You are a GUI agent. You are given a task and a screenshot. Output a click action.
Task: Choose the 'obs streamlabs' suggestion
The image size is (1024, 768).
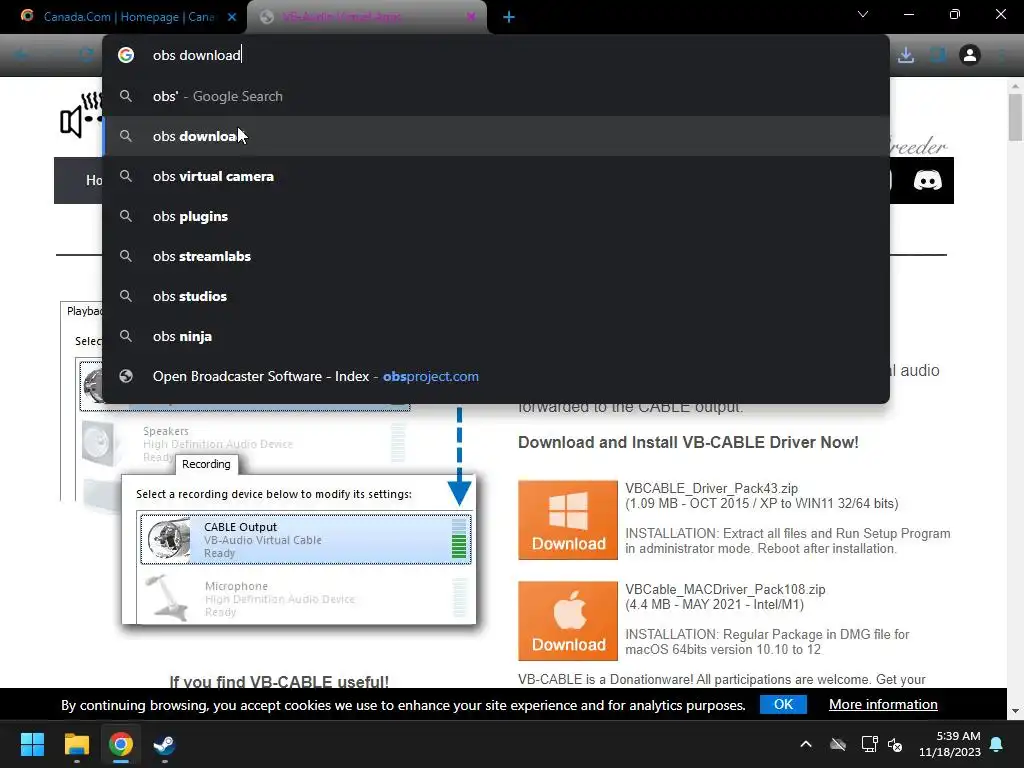tap(496, 256)
